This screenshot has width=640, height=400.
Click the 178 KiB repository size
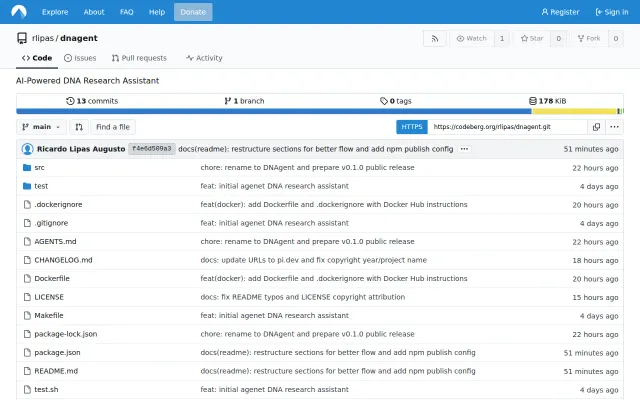pos(547,101)
